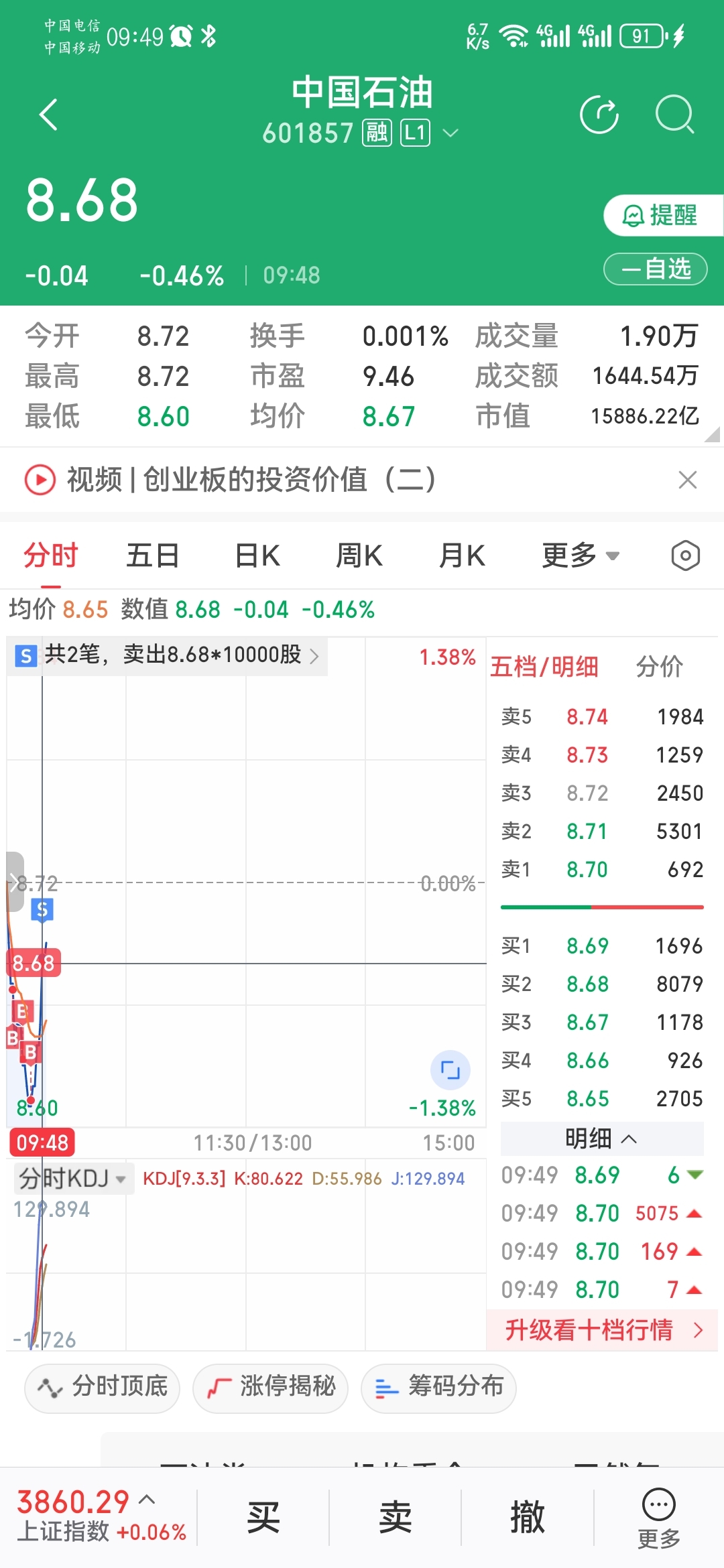This screenshot has width=724, height=1568.
Task: Tap 买4 price 8.66 row
Action: tap(602, 1060)
